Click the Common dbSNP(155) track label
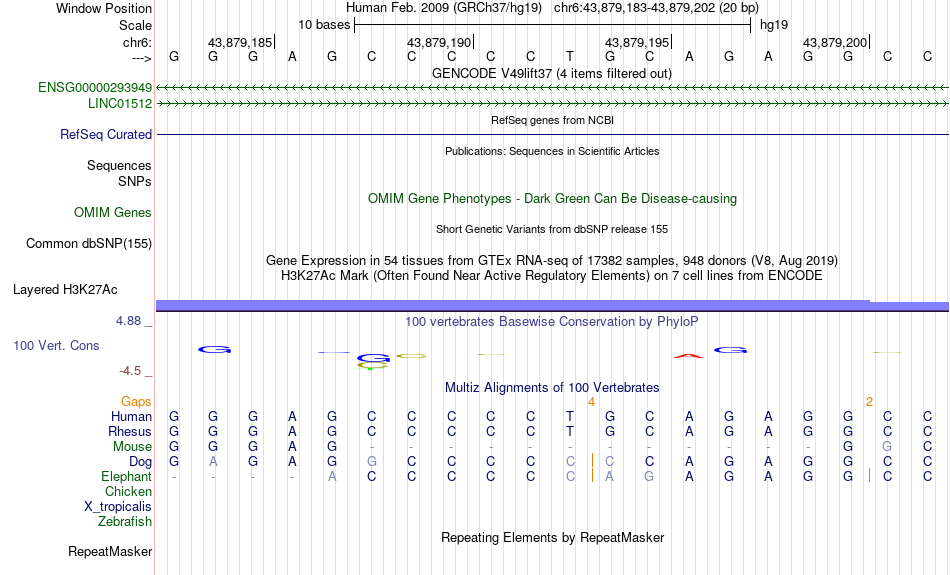Screen dimensions: 950x575 coord(89,244)
